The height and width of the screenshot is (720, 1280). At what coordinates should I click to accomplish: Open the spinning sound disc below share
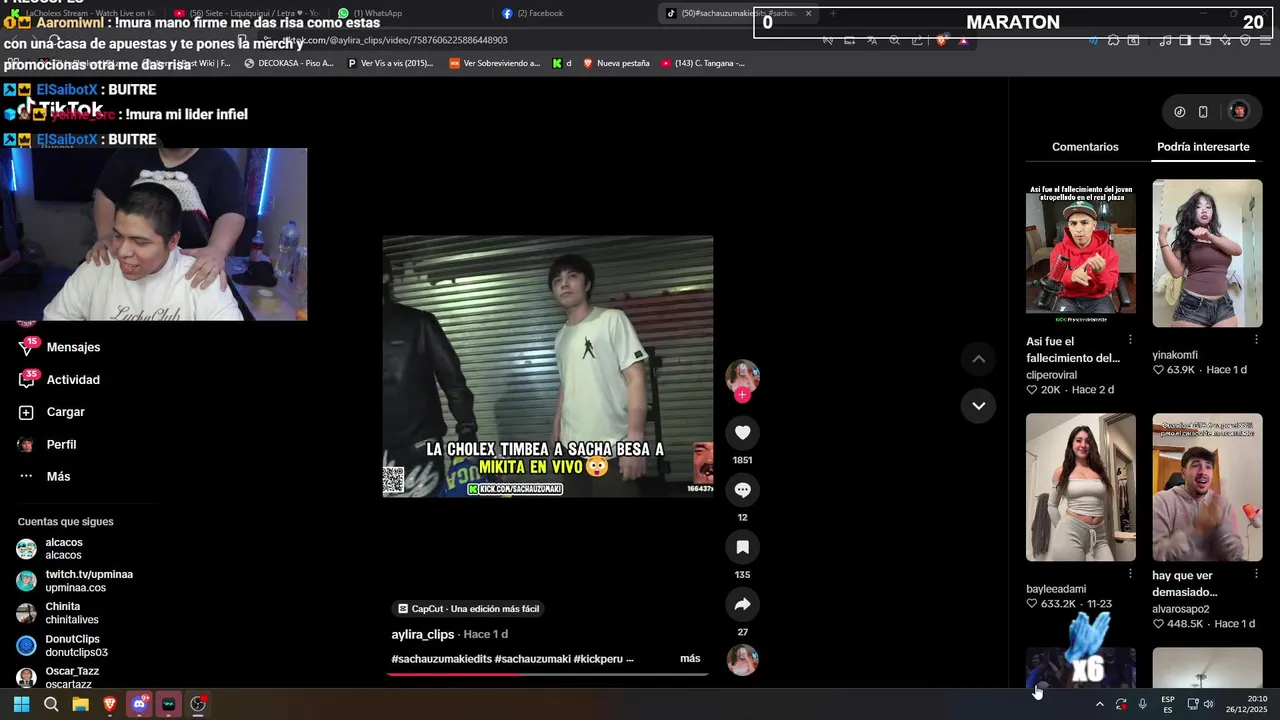742,660
